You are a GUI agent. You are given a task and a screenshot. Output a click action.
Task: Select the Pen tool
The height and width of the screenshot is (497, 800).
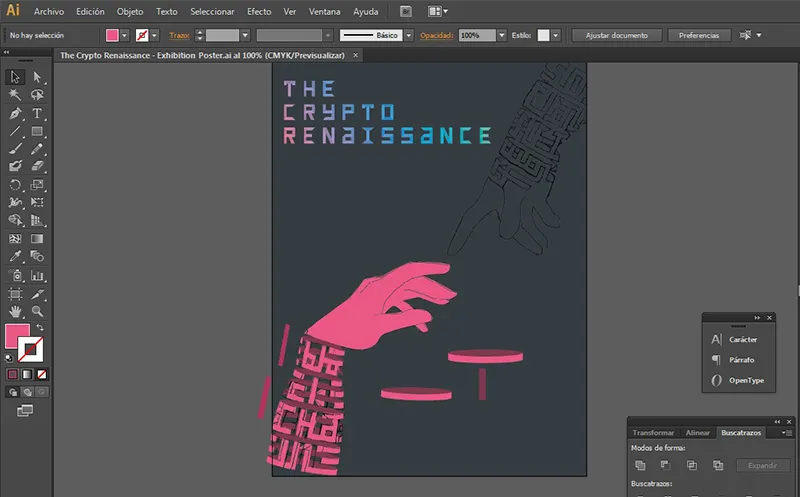click(15, 113)
